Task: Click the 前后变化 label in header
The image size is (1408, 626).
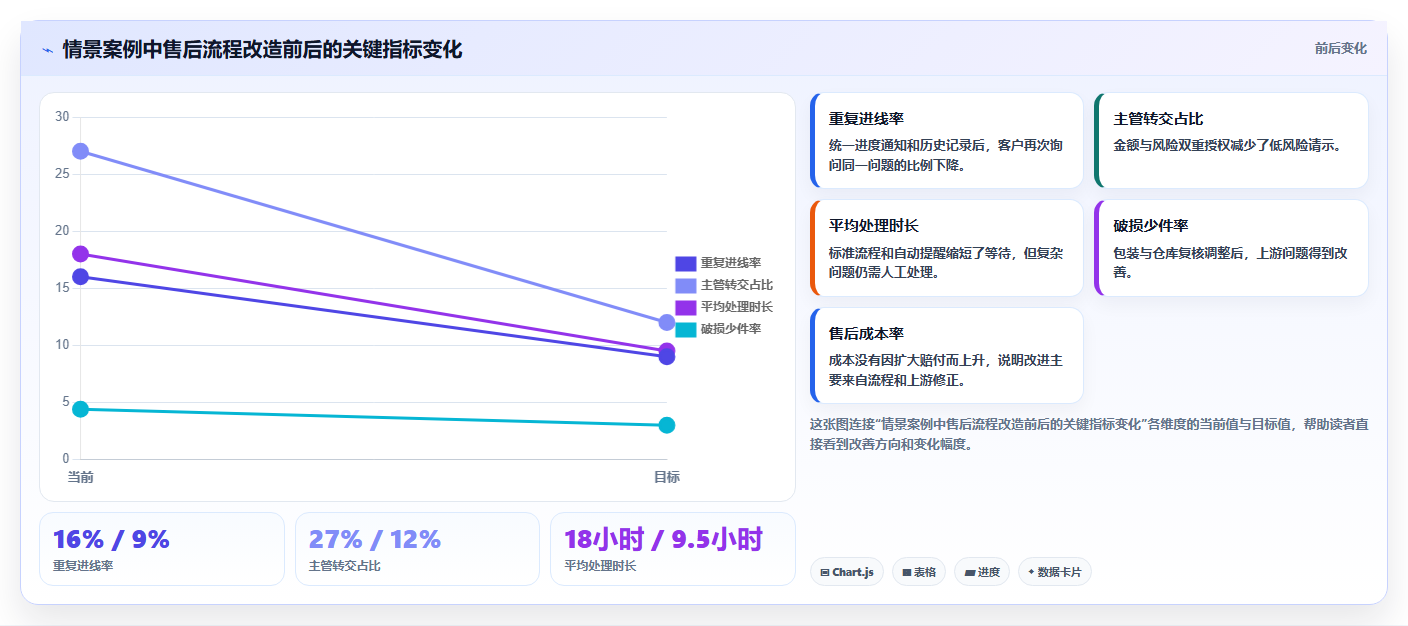Action: point(1340,49)
